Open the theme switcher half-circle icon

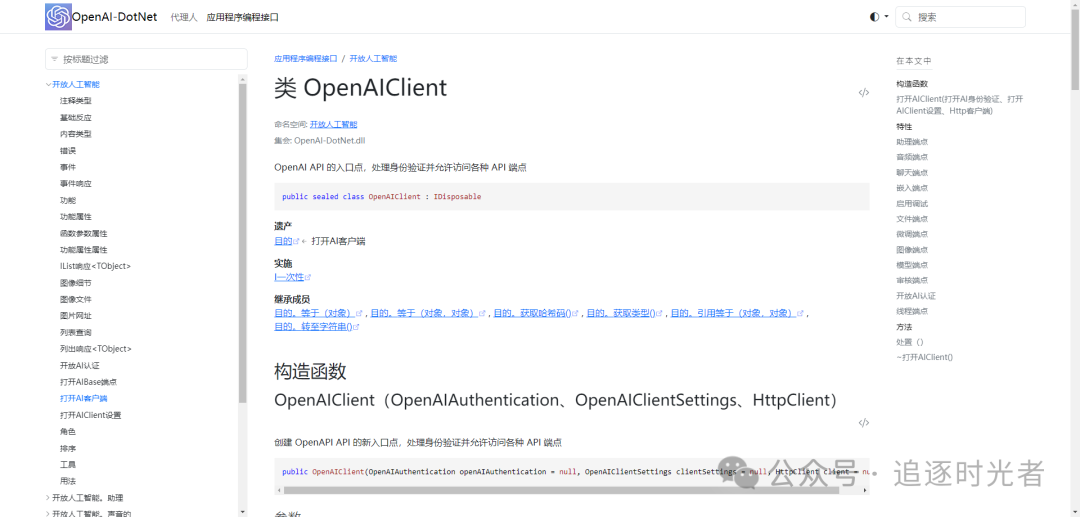point(874,17)
